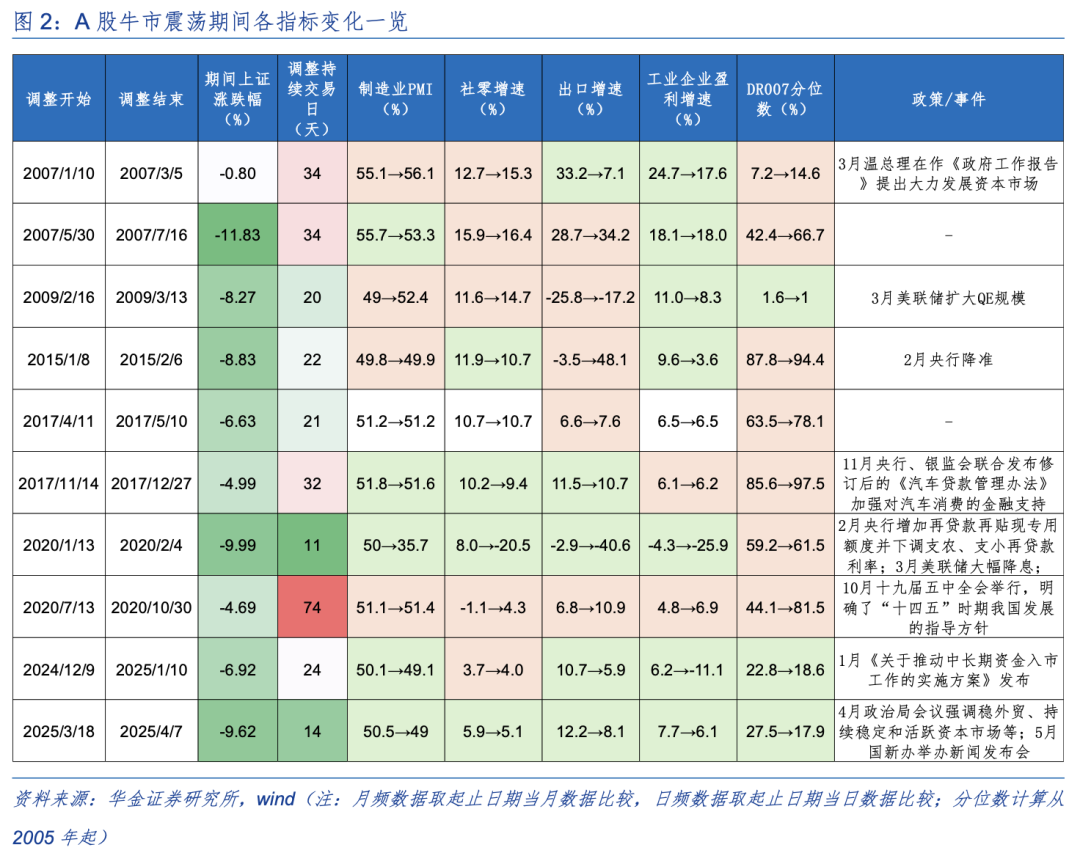1080x864 pixels.
Task: Click the 制造业PMI column header
Action: pyautogui.click(x=395, y=97)
